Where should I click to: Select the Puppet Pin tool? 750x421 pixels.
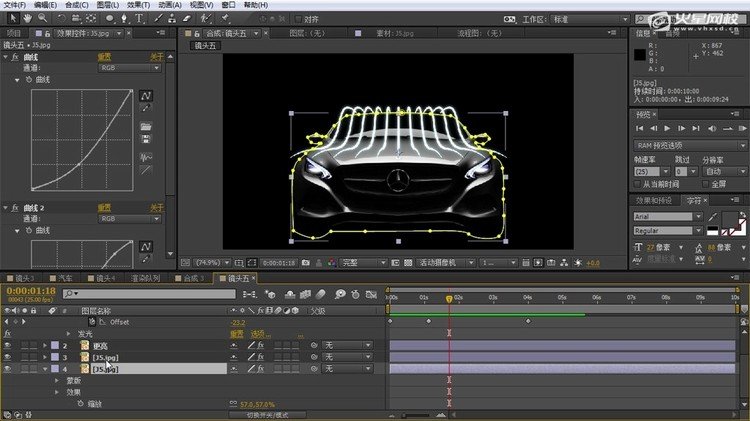click(225, 18)
